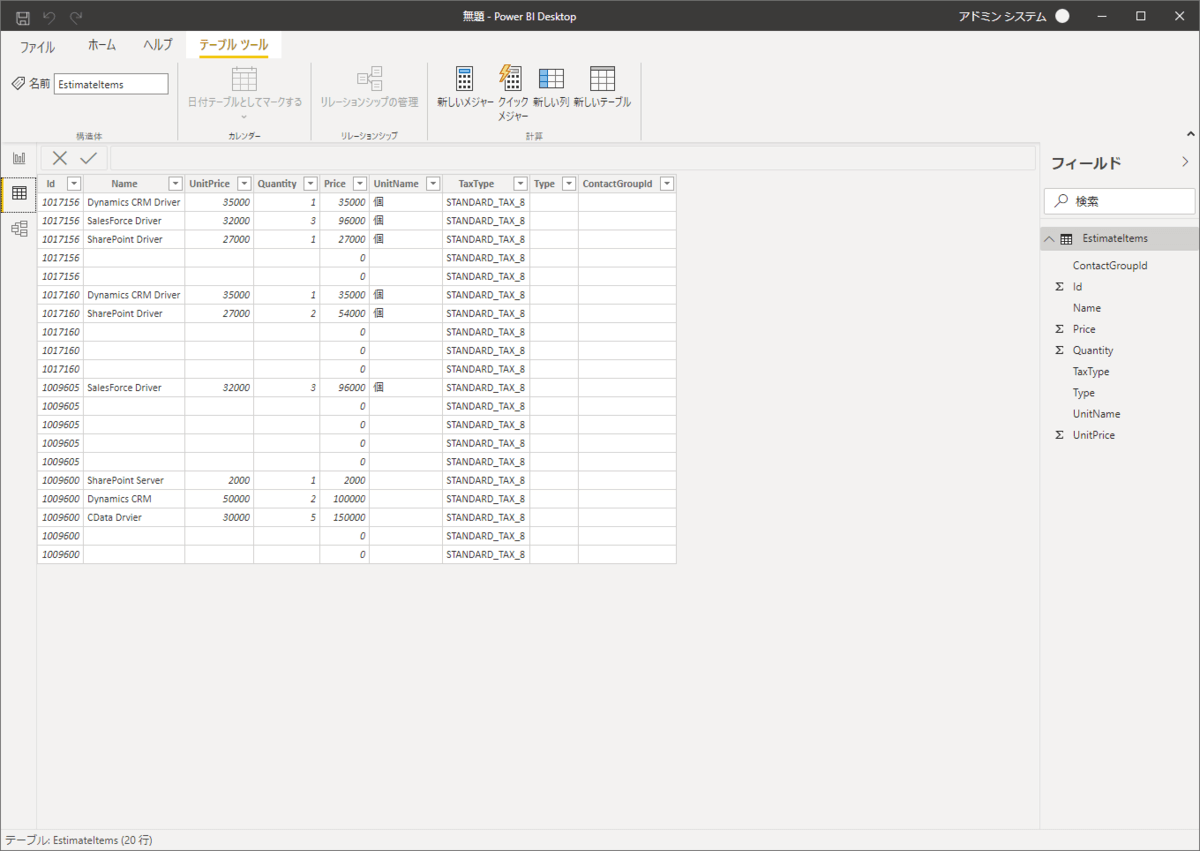Switch to ホーム ribbon tab

[102, 45]
